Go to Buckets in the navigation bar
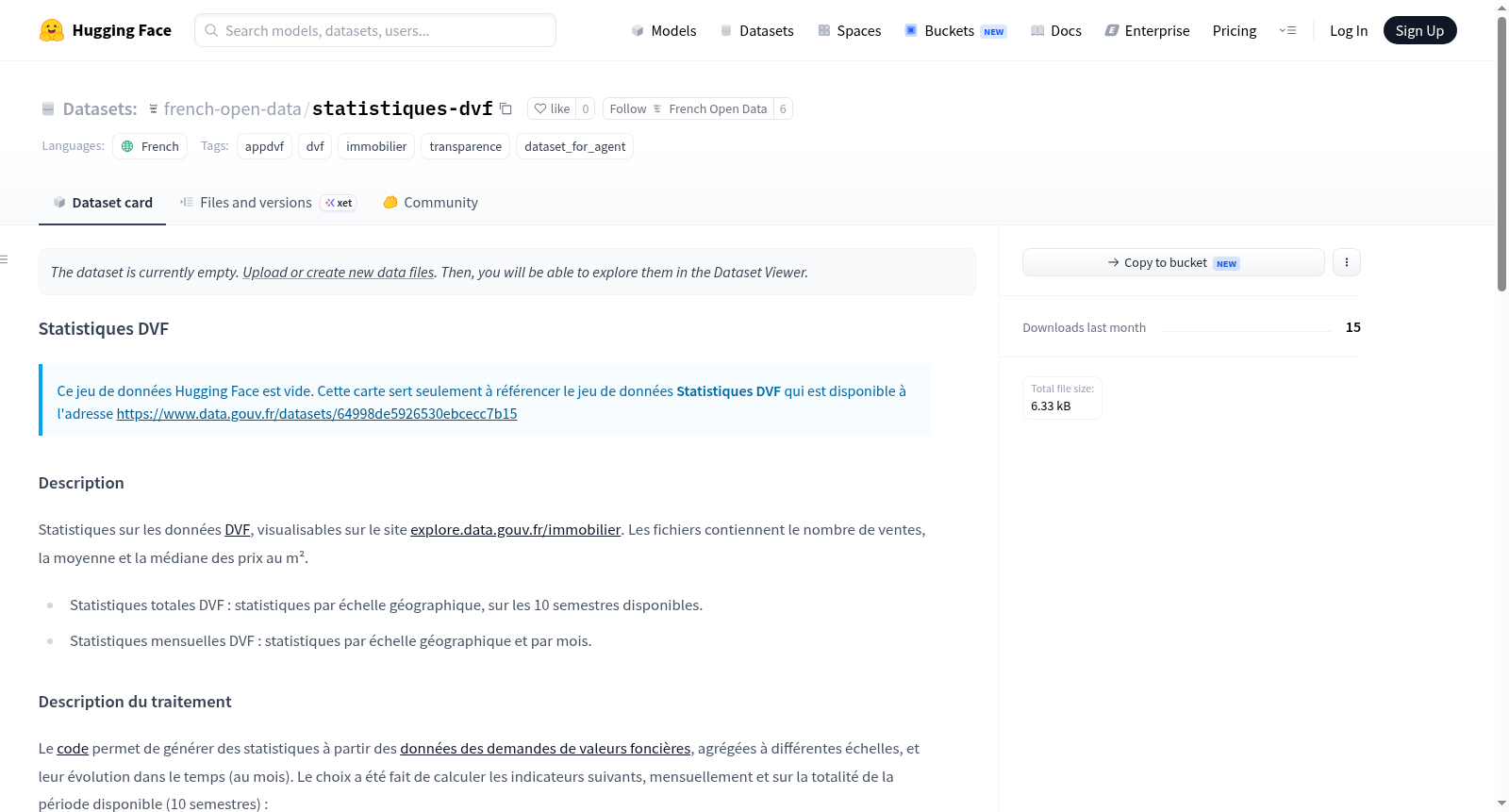 [955, 30]
